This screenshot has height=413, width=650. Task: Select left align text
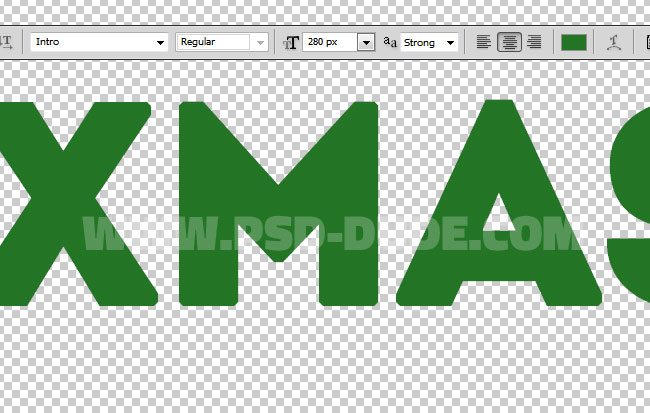483,42
